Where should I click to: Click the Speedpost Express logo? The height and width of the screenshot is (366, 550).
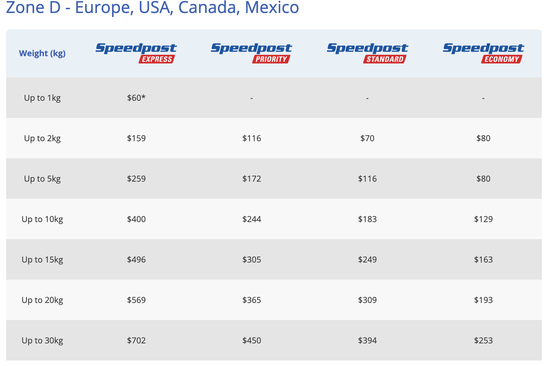tap(136, 53)
